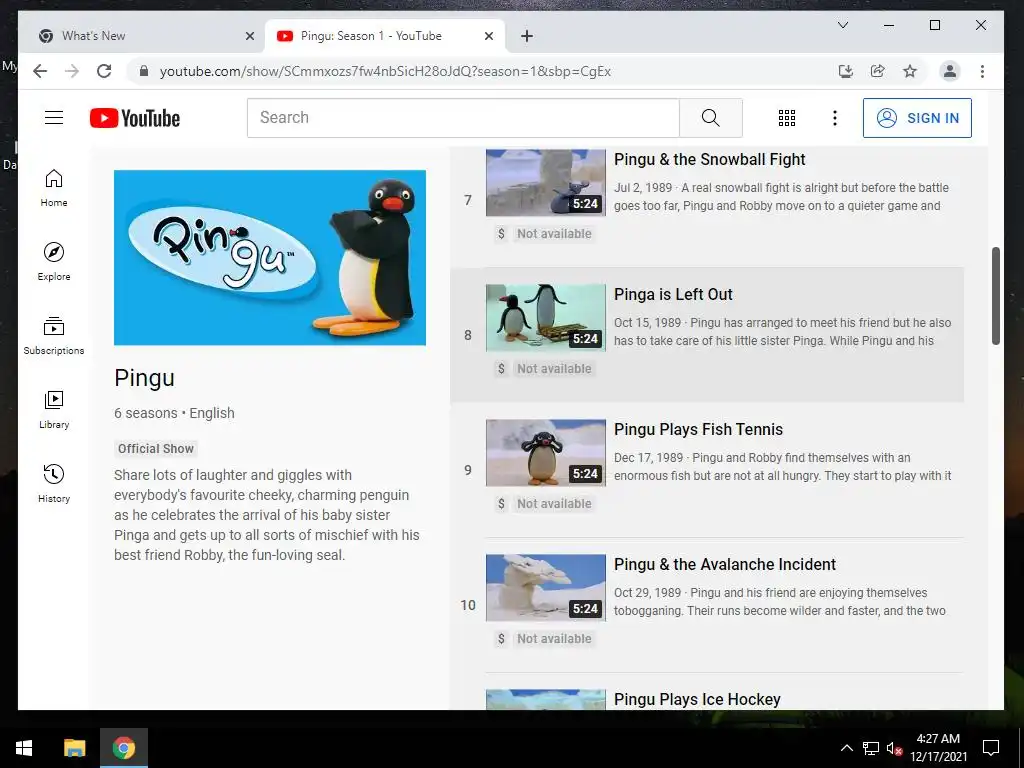Close the Pingu Season 1 tab

tap(488, 36)
